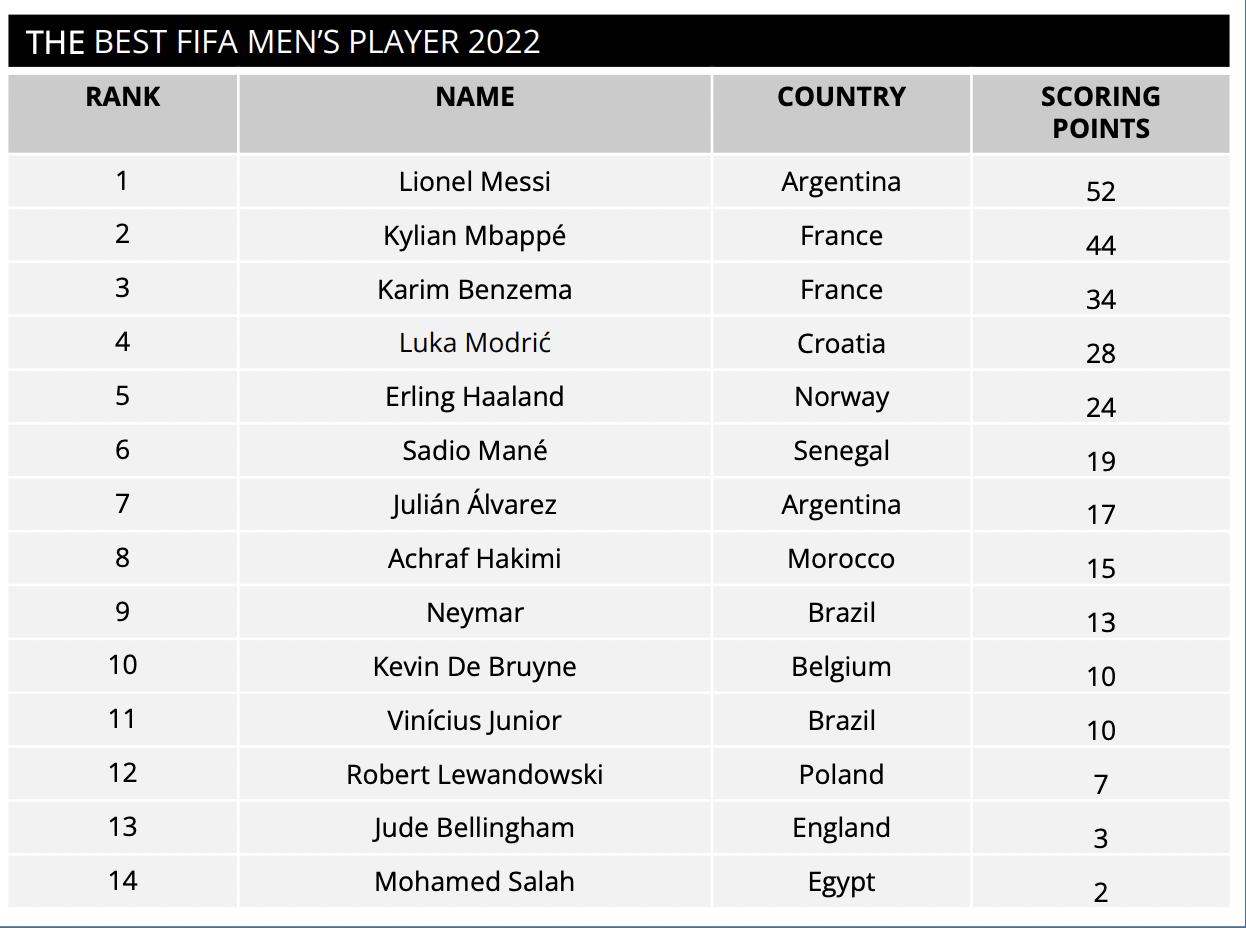Screen dimensions: 1246x928
Task: Click the NAME column header
Action: coord(475,97)
